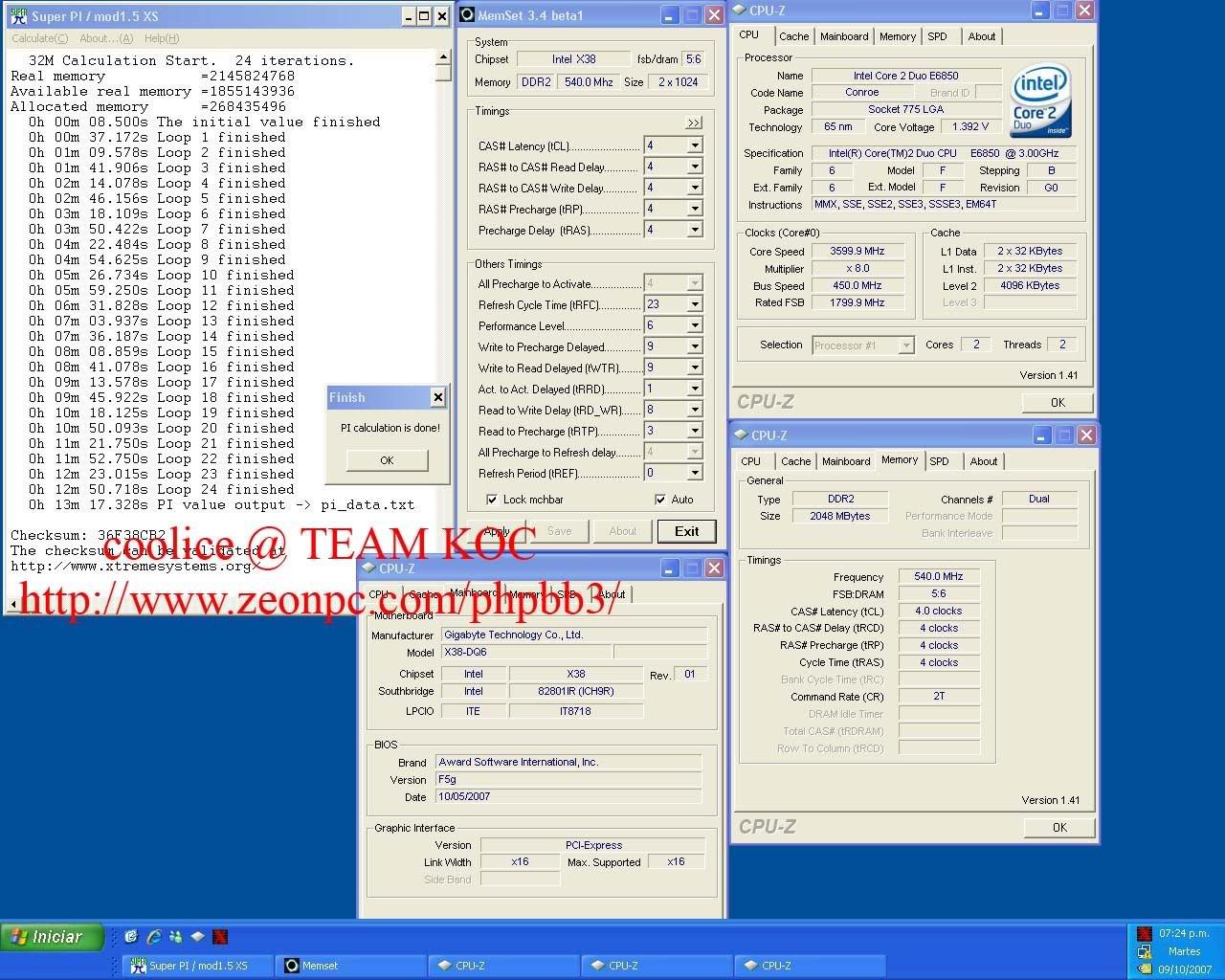Viewport: 1225px width, 980px height.
Task: Click the motherboard model field X38-DQ6
Action: (524, 653)
